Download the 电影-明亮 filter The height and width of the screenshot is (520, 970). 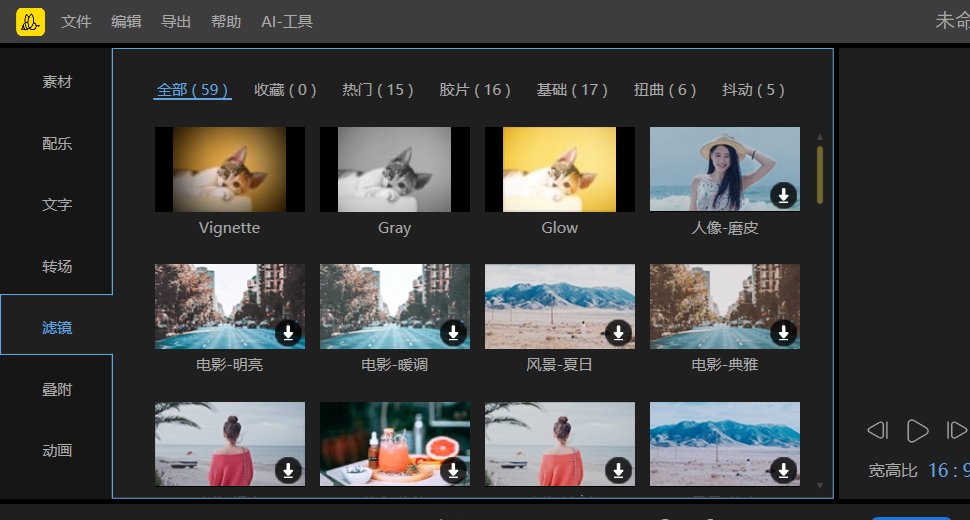pos(289,333)
